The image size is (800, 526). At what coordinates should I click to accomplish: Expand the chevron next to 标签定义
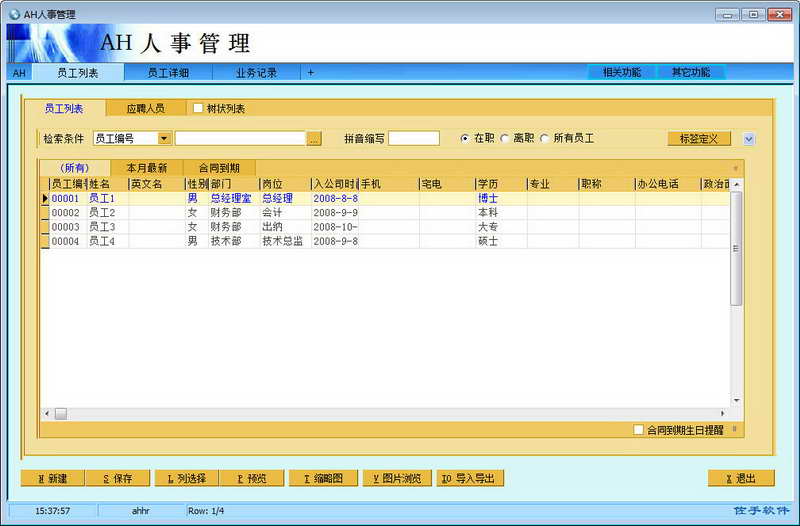[749, 139]
